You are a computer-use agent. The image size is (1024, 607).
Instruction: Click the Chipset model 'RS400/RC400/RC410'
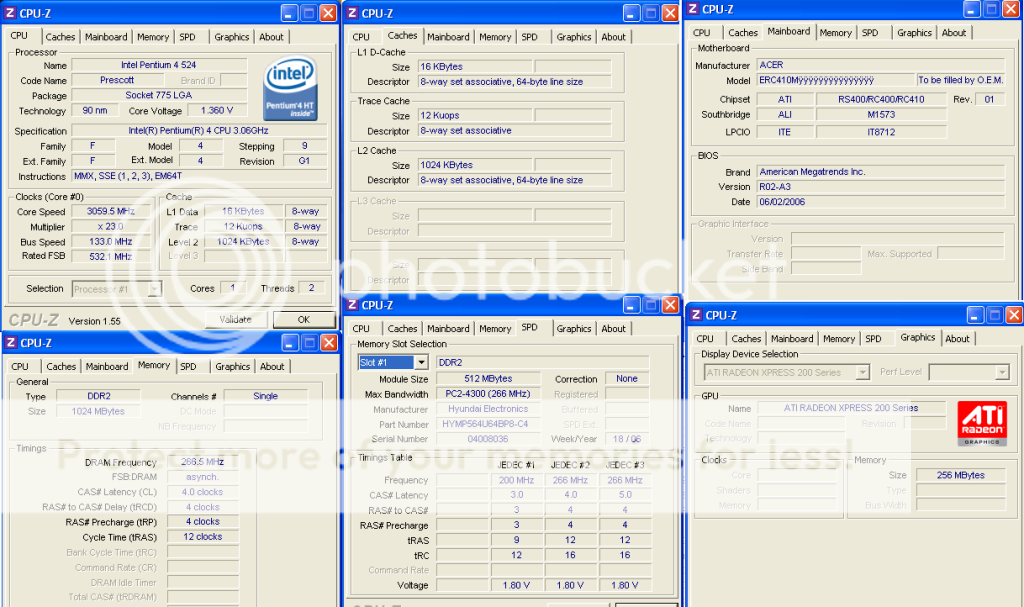point(881,99)
